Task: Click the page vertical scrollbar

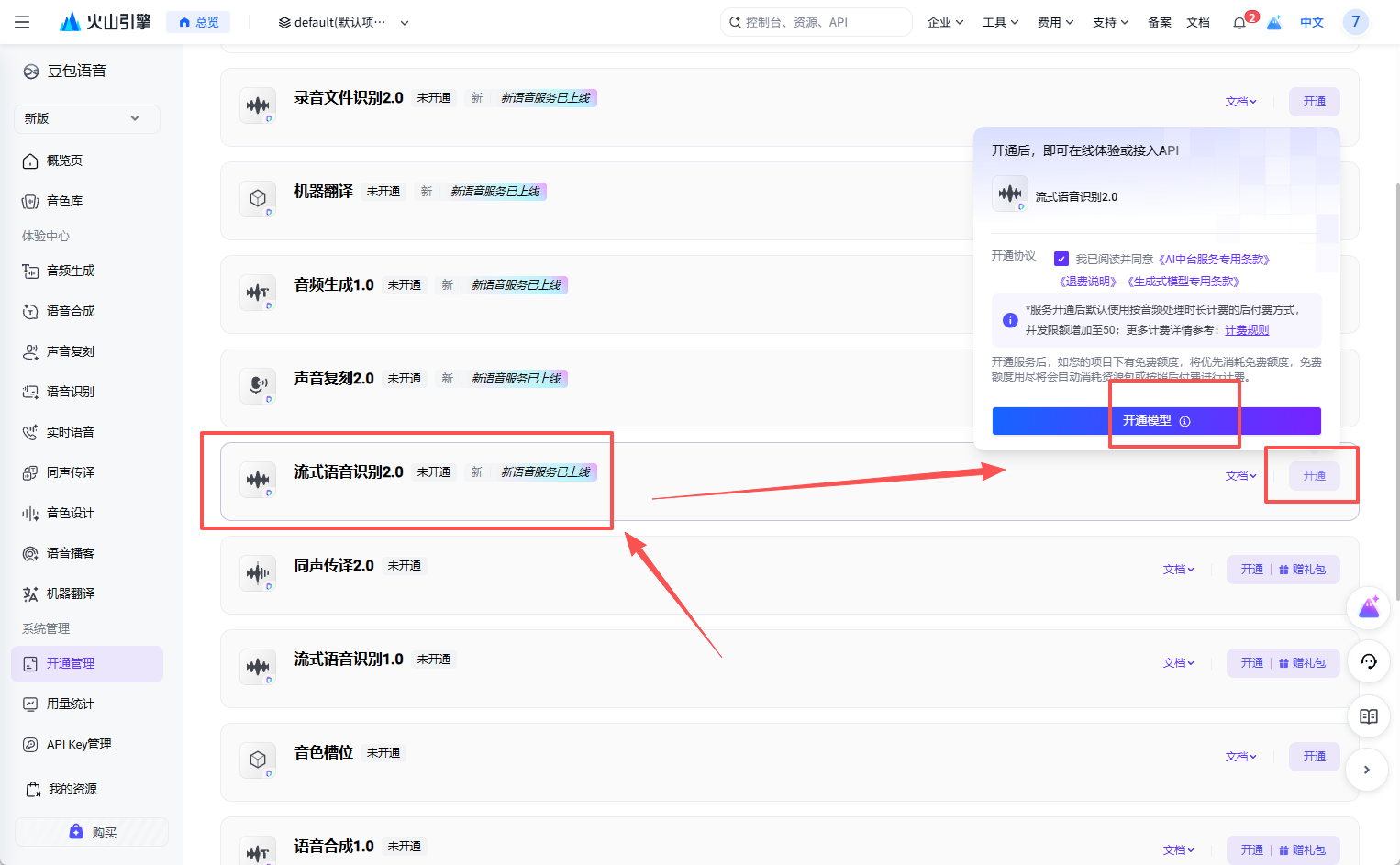Action: click(1396, 394)
